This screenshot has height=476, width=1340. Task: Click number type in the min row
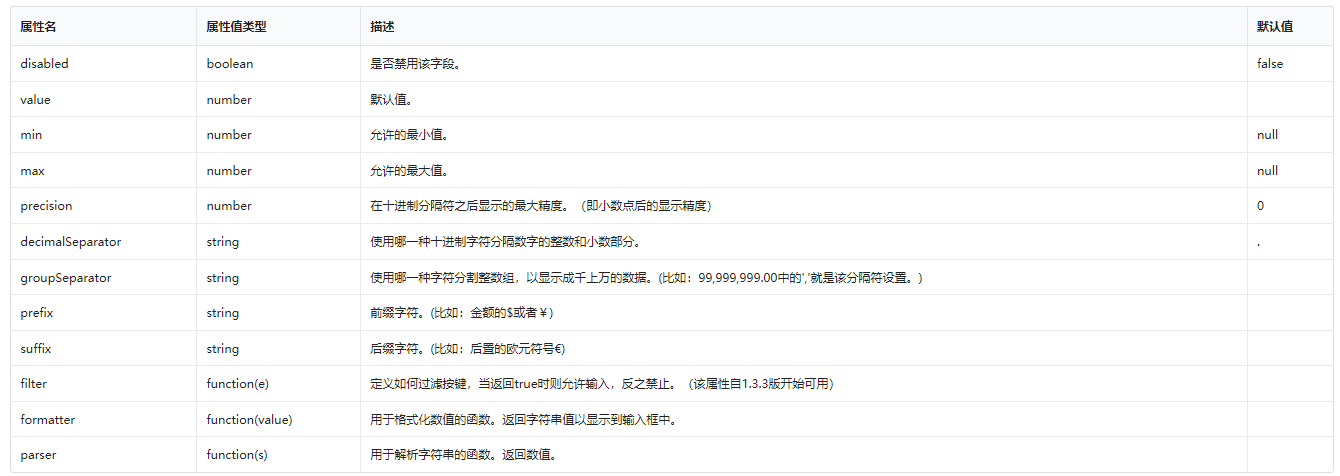229,134
